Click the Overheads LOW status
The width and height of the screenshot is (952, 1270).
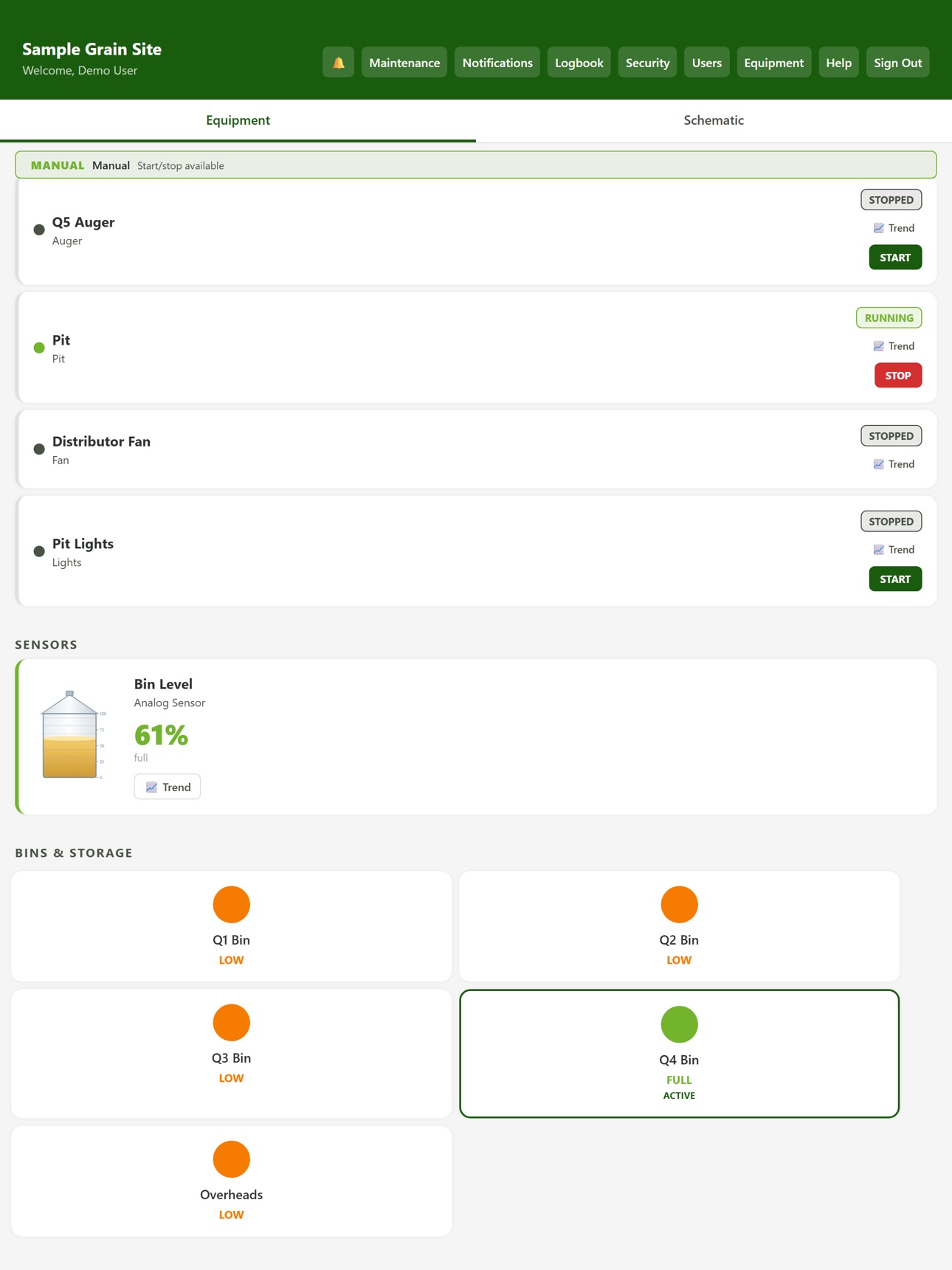(231, 1215)
